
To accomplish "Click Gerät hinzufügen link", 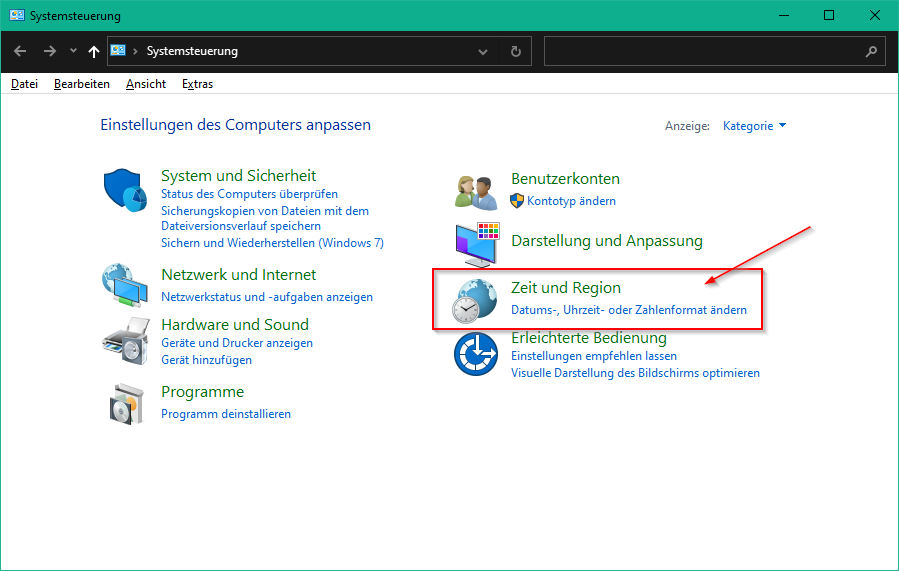I will click(x=206, y=360).
